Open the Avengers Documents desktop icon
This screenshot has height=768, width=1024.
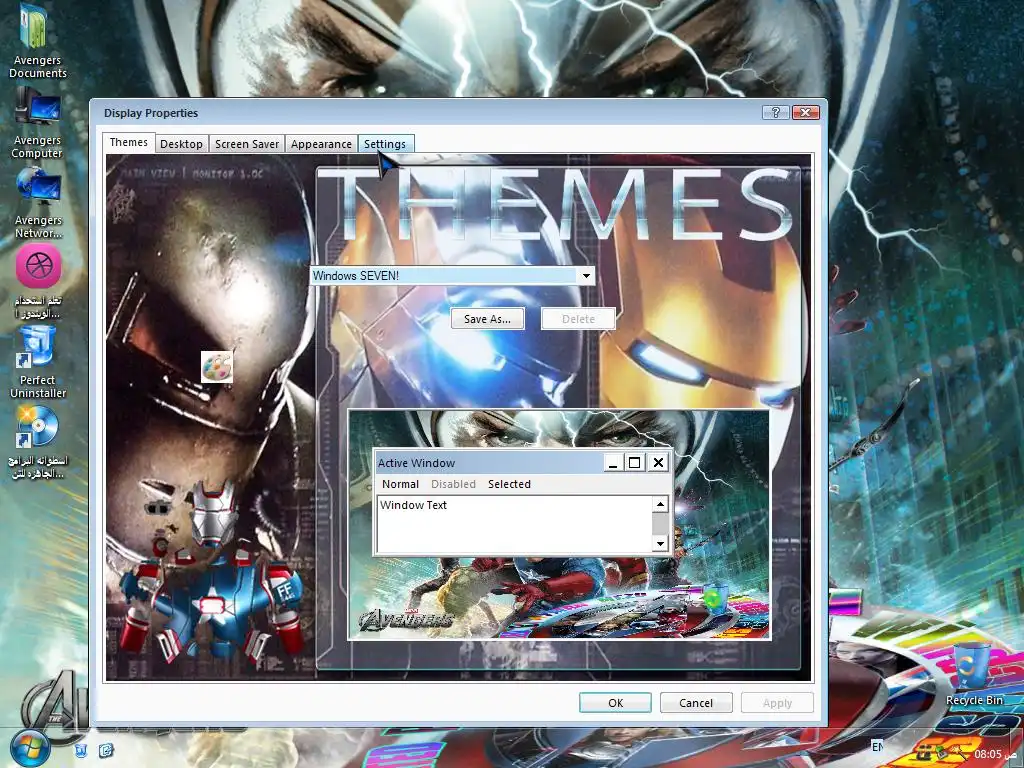tap(37, 40)
